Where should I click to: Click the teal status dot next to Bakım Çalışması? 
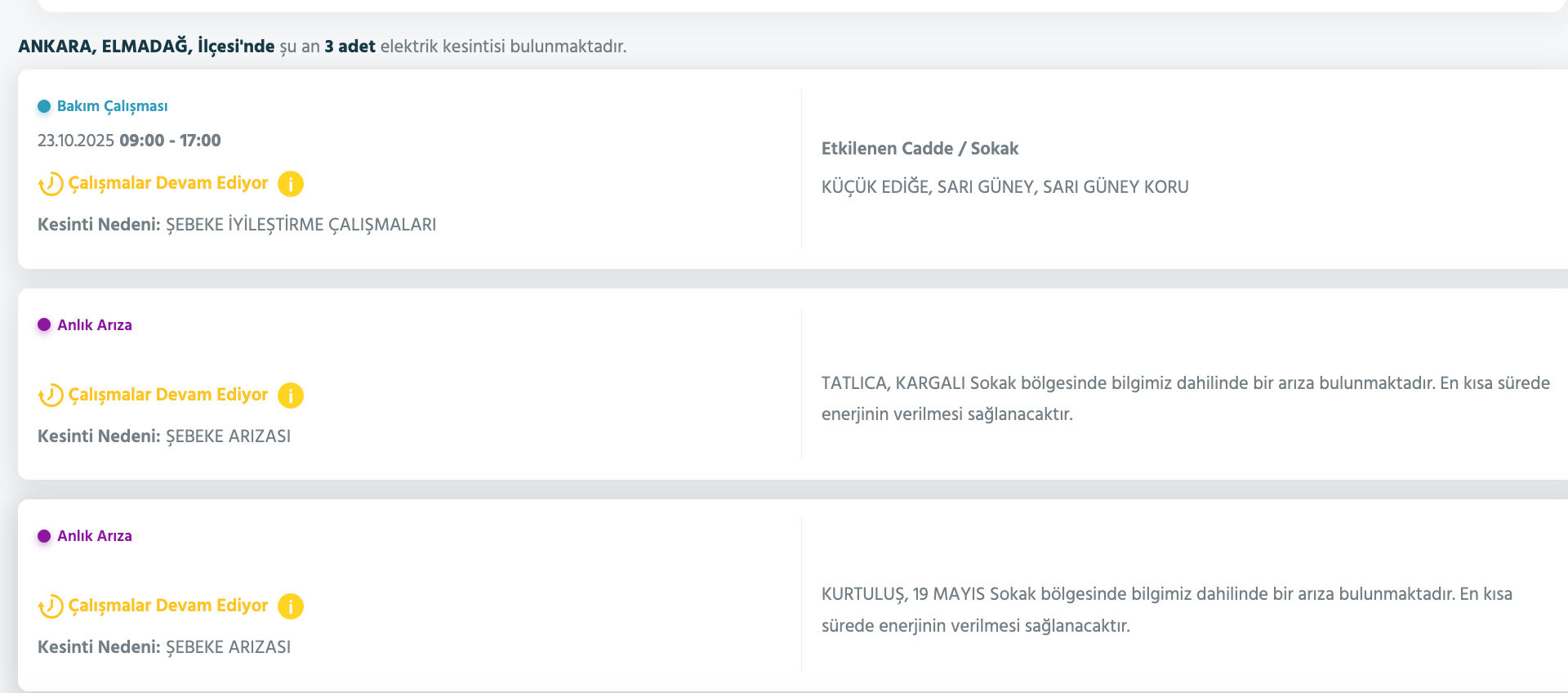45,105
